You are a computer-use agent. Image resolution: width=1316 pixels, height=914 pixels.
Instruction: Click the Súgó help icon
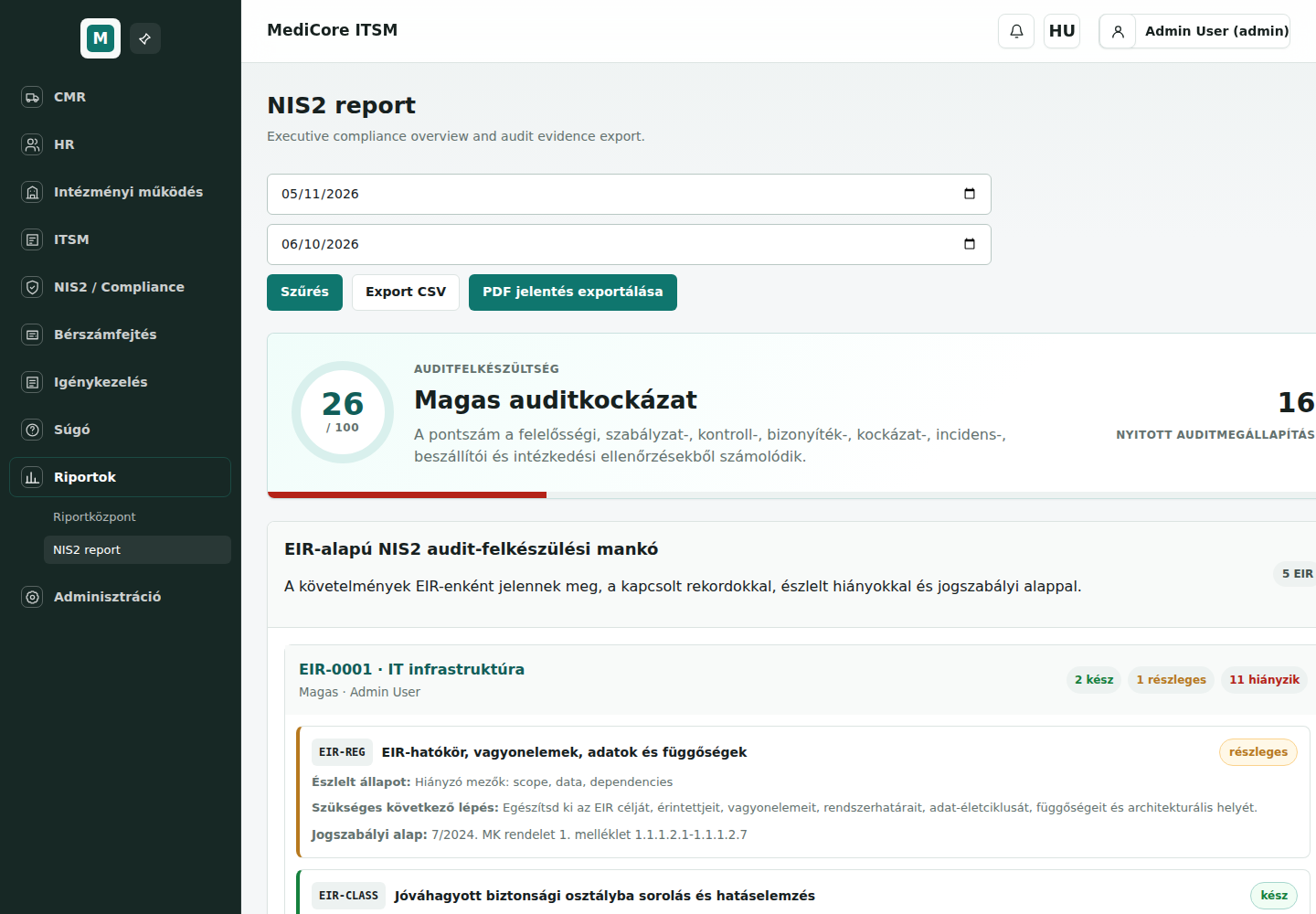click(32, 430)
